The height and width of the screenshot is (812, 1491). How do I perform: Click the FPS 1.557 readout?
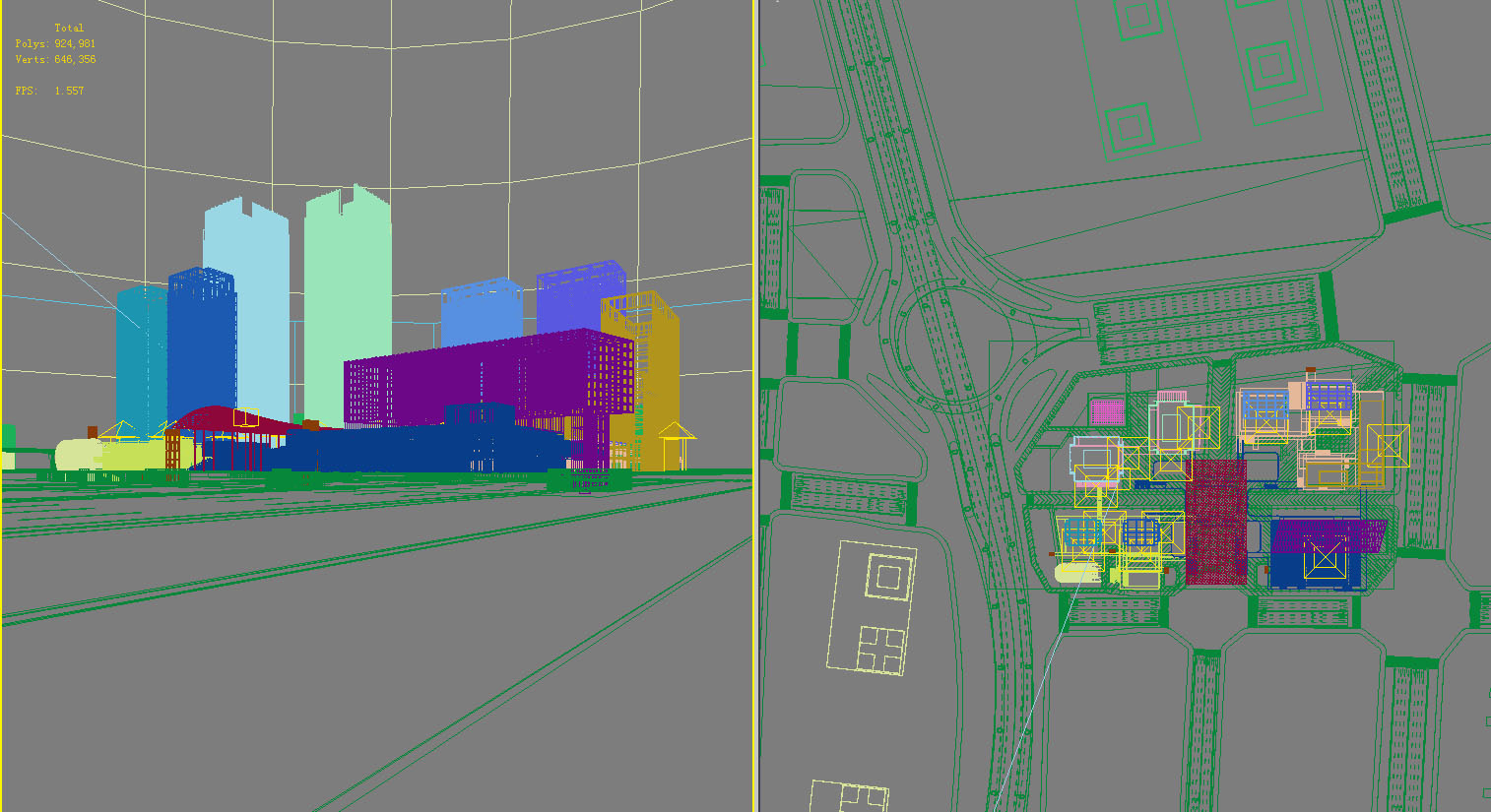[49, 91]
